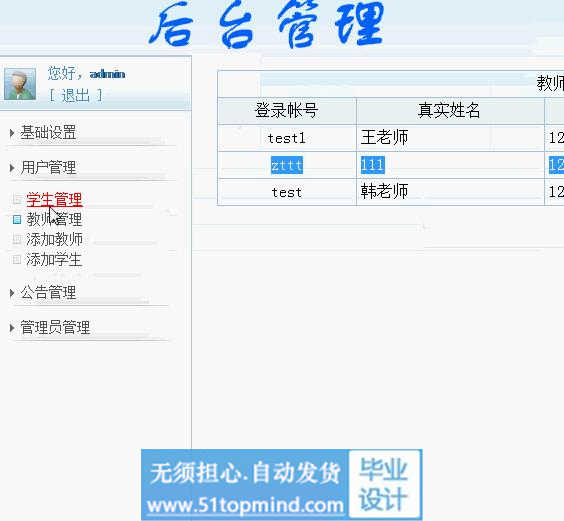Click the admin username text
Viewport: 564px width, 521px height.
click(x=107, y=74)
